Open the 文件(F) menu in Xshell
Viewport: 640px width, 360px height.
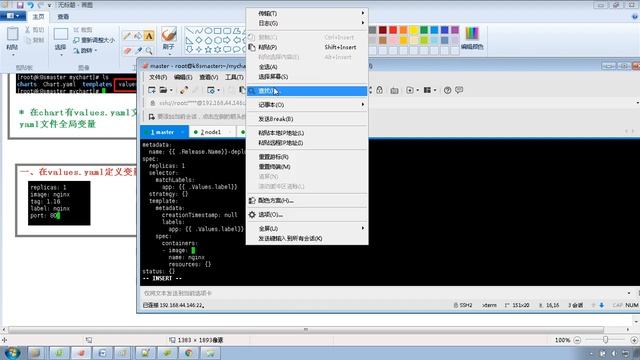158,77
